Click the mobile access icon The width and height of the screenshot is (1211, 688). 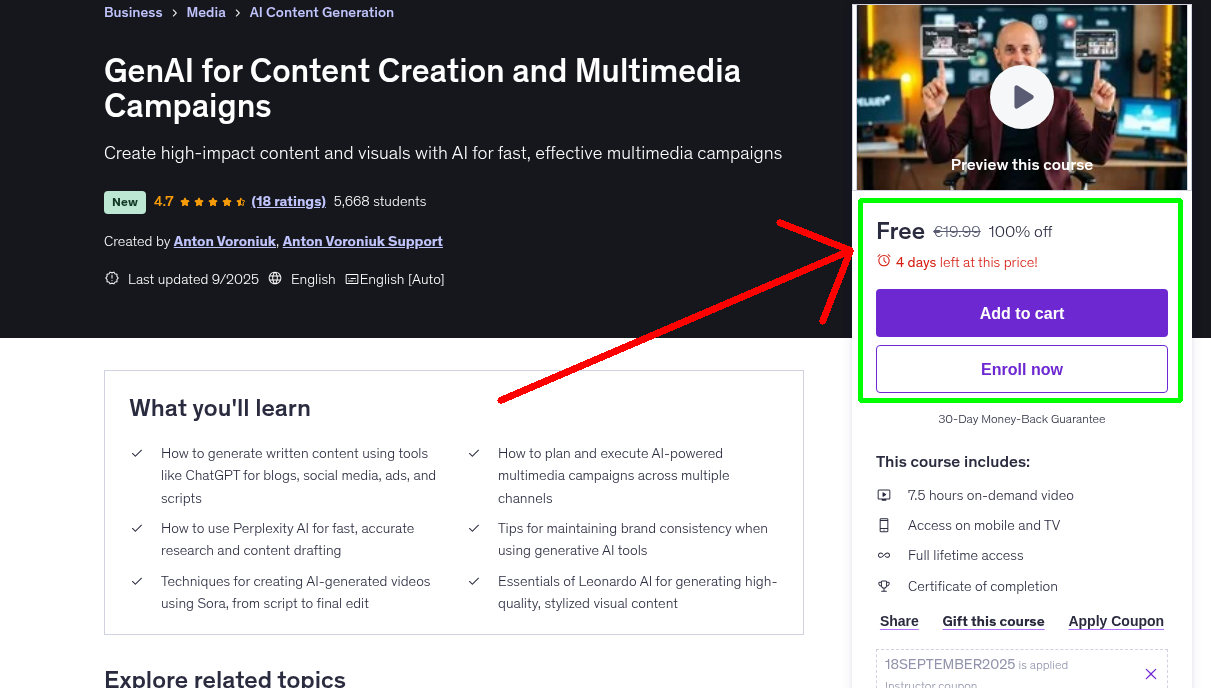point(884,525)
